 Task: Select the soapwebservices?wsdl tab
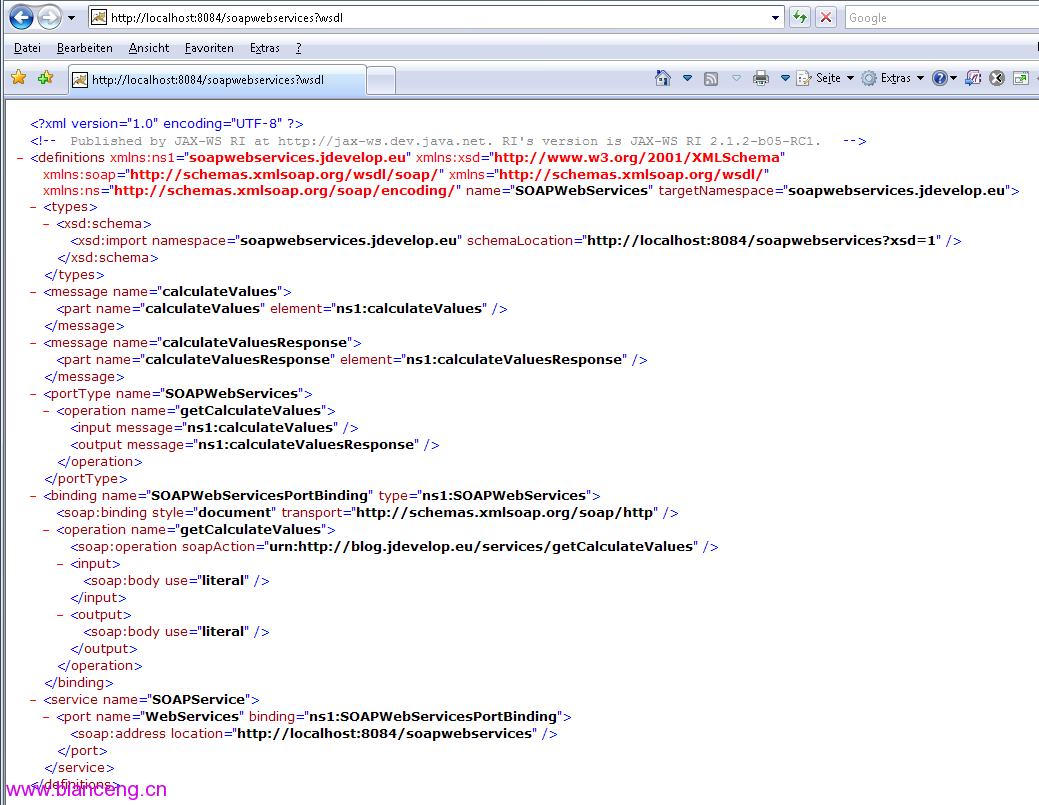217,80
